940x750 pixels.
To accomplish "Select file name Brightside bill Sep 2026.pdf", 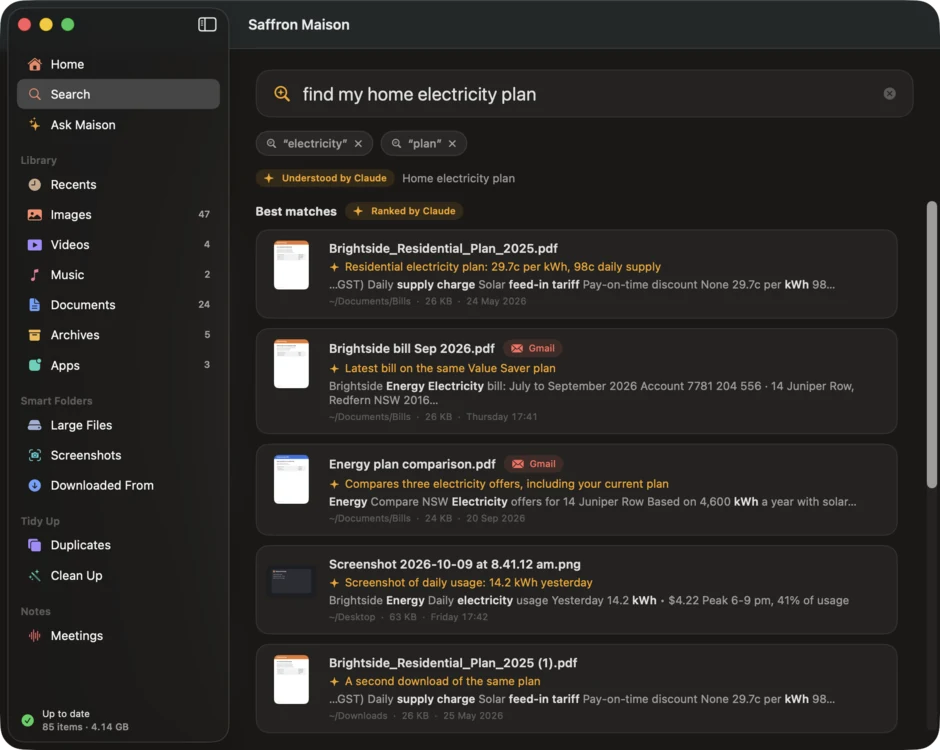I will click(x=412, y=348).
